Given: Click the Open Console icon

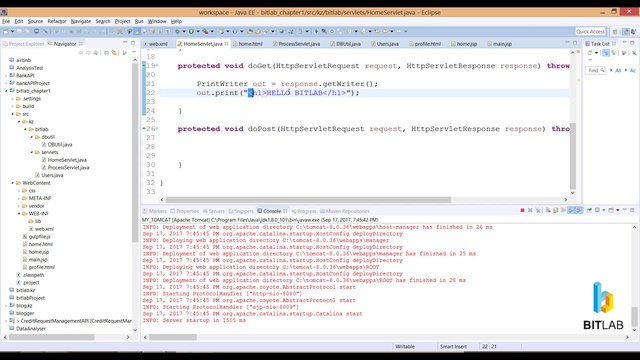Looking at the screenshot, I should [611, 210].
